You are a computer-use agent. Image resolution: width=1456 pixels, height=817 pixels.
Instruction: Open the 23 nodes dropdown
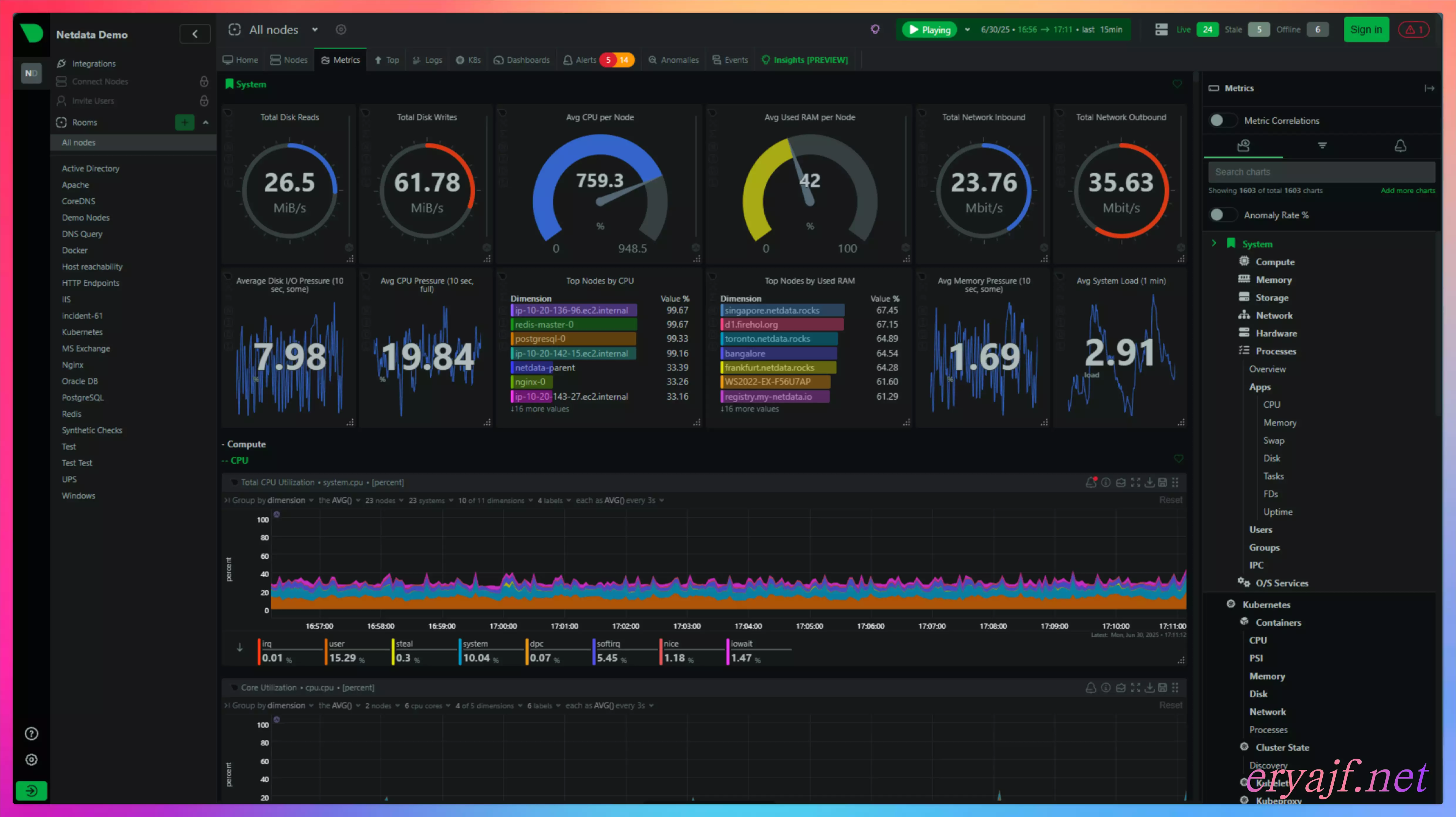pyautogui.click(x=384, y=500)
